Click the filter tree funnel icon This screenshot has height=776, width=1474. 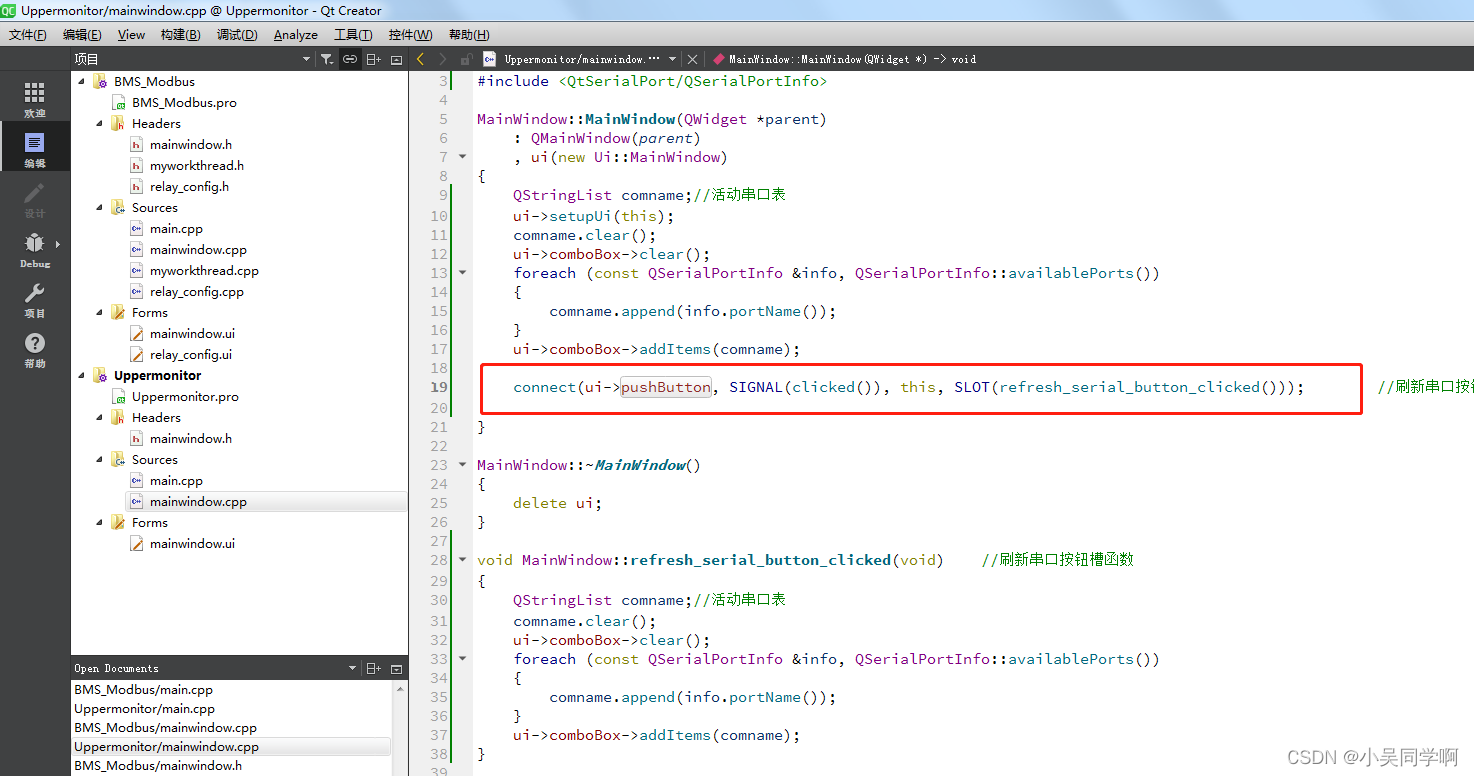click(x=327, y=59)
